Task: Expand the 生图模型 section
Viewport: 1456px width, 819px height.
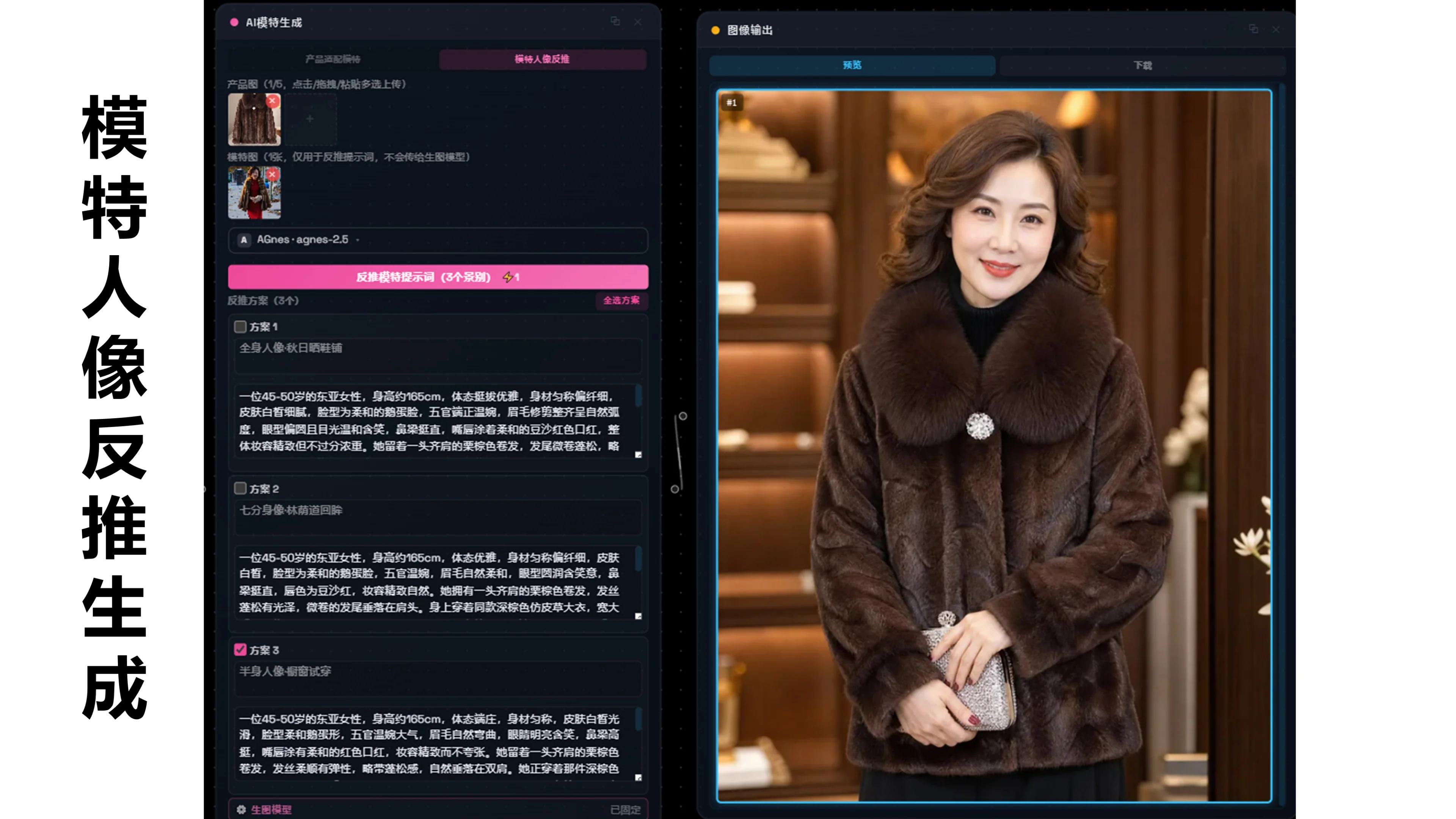Action: [438, 810]
